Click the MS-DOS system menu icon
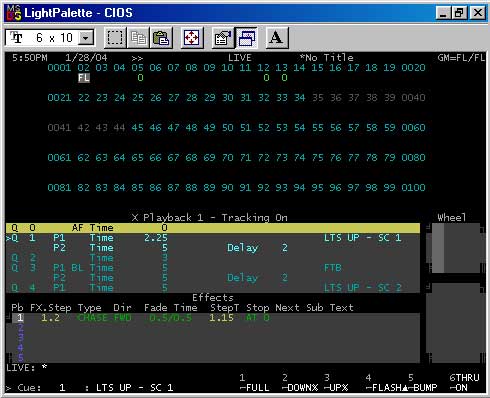Viewport: 490px width, 398px height. [x=14, y=13]
